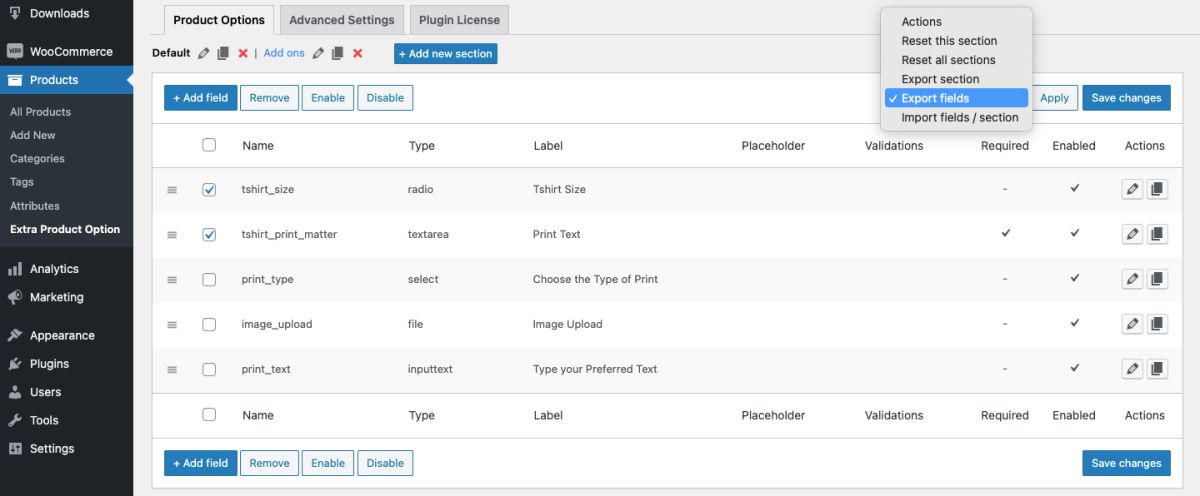Click the top Add field button

pyautogui.click(x=200, y=98)
